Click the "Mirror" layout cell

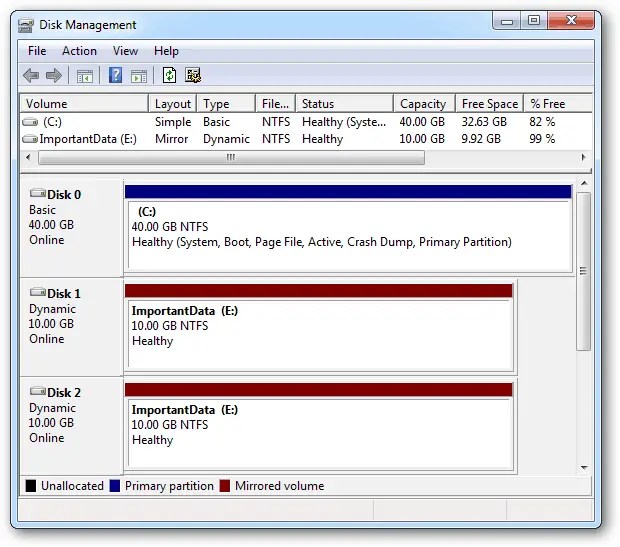[171, 139]
